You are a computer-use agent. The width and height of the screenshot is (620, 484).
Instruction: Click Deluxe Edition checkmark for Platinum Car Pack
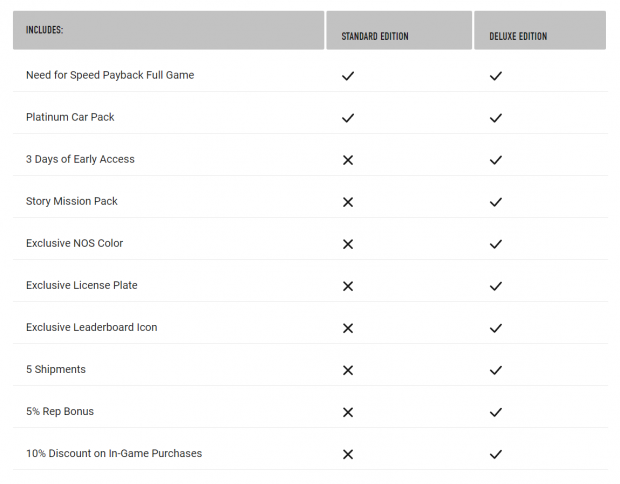[x=496, y=118]
